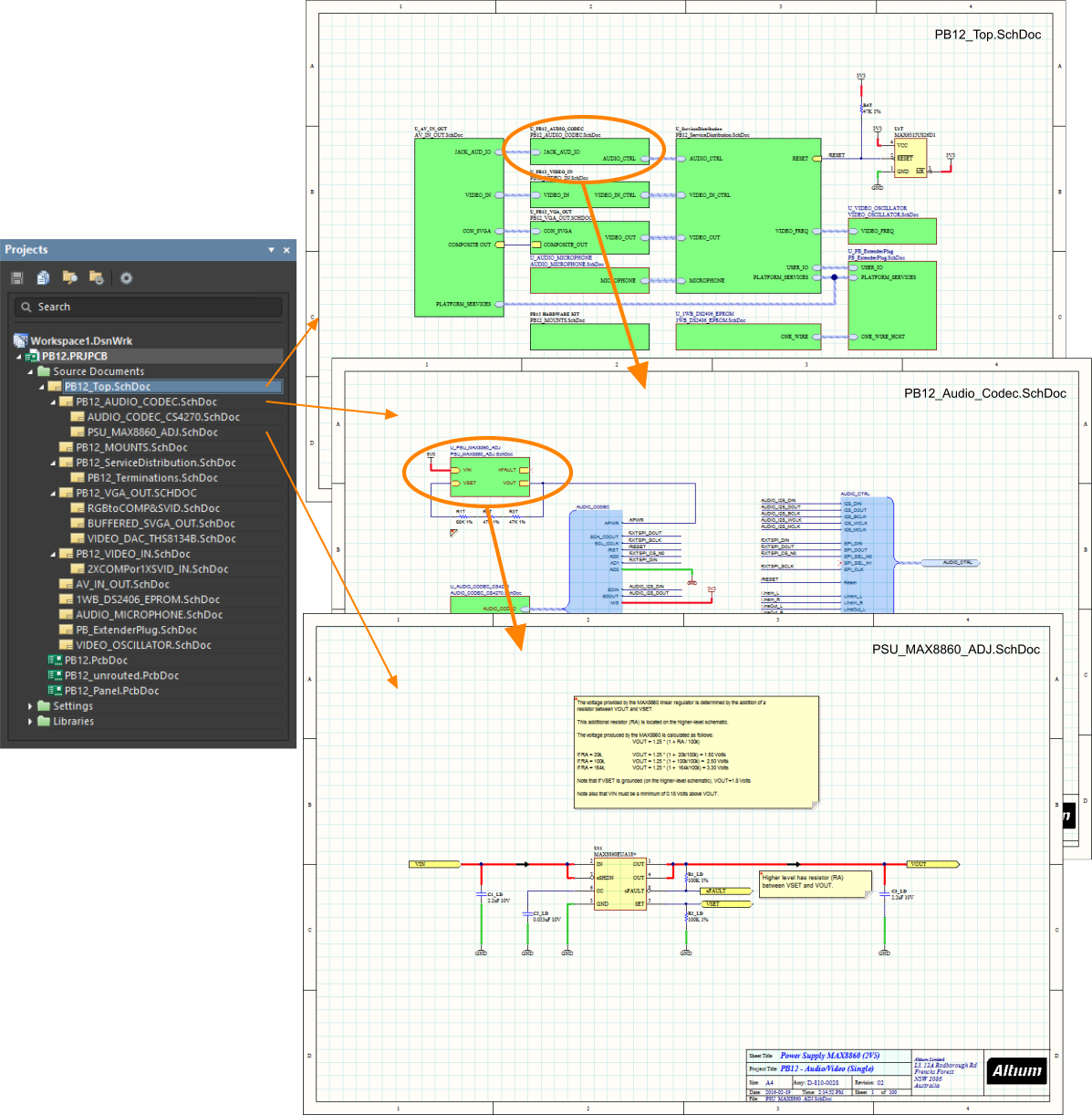Click schematic icon beside AUDIO_CODEC_CS4270.SchDoc
This screenshot has height=1115, width=1092.
tap(78, 417)
